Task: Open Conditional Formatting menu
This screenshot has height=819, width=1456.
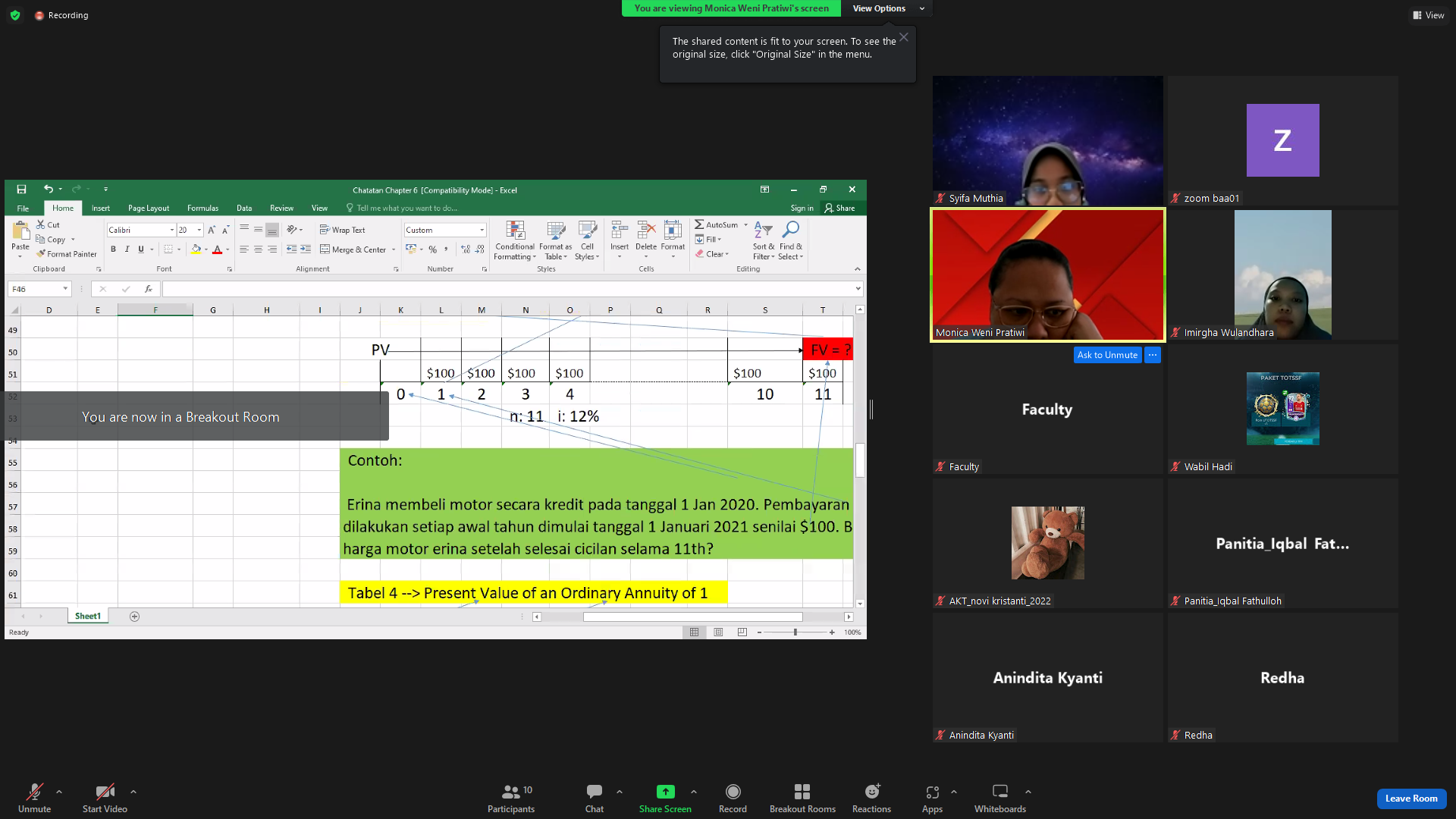Action: (515, 241)
